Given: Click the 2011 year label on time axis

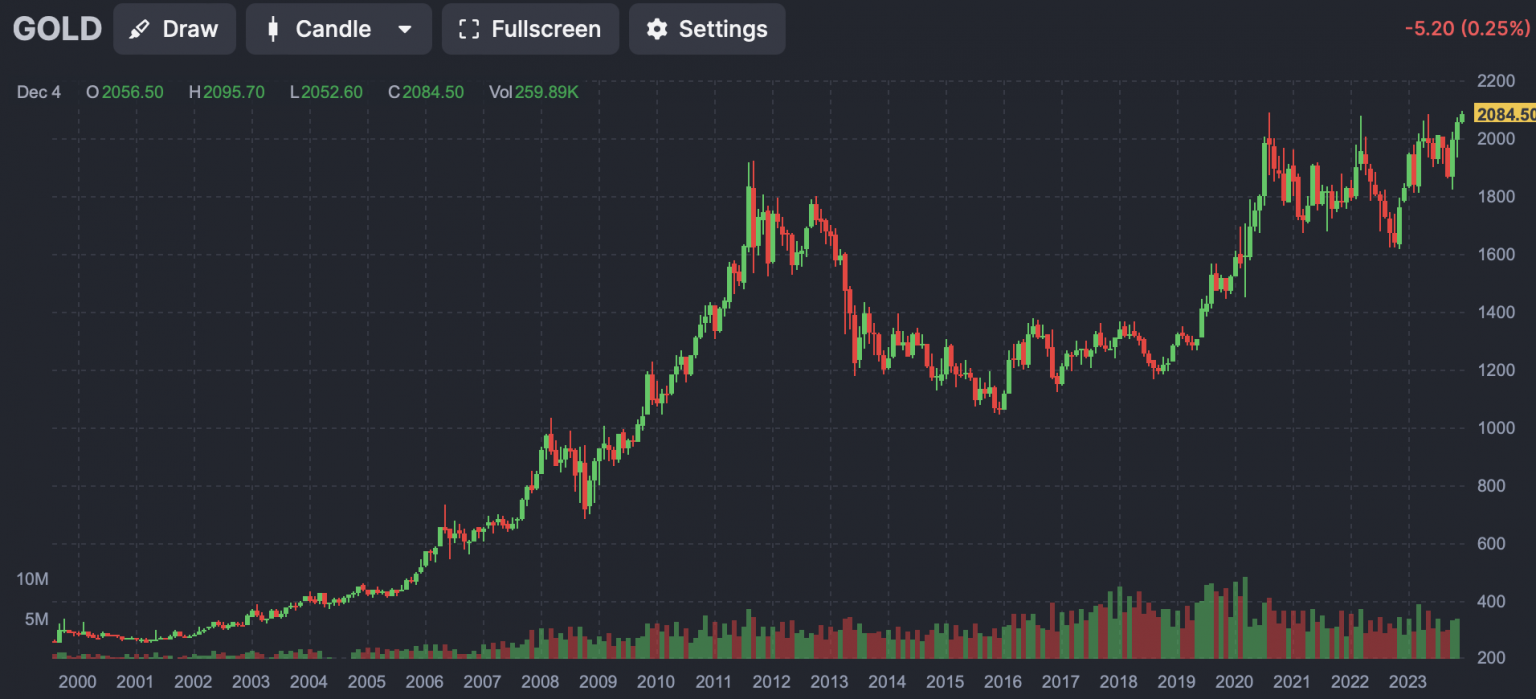Looking at the screenshot, I should [713, 683].
